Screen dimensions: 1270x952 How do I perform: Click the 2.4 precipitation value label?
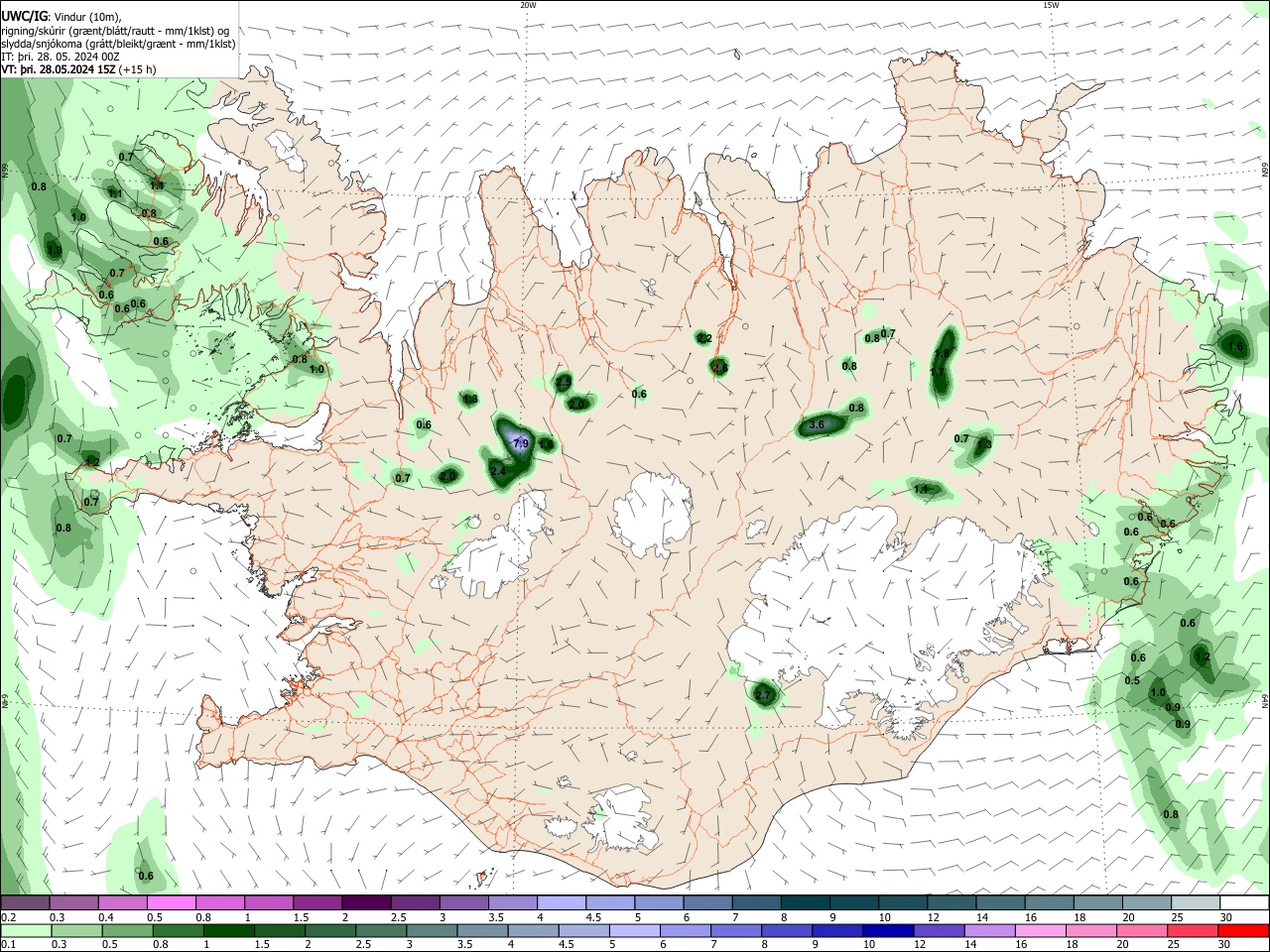(x=498, y=471)
